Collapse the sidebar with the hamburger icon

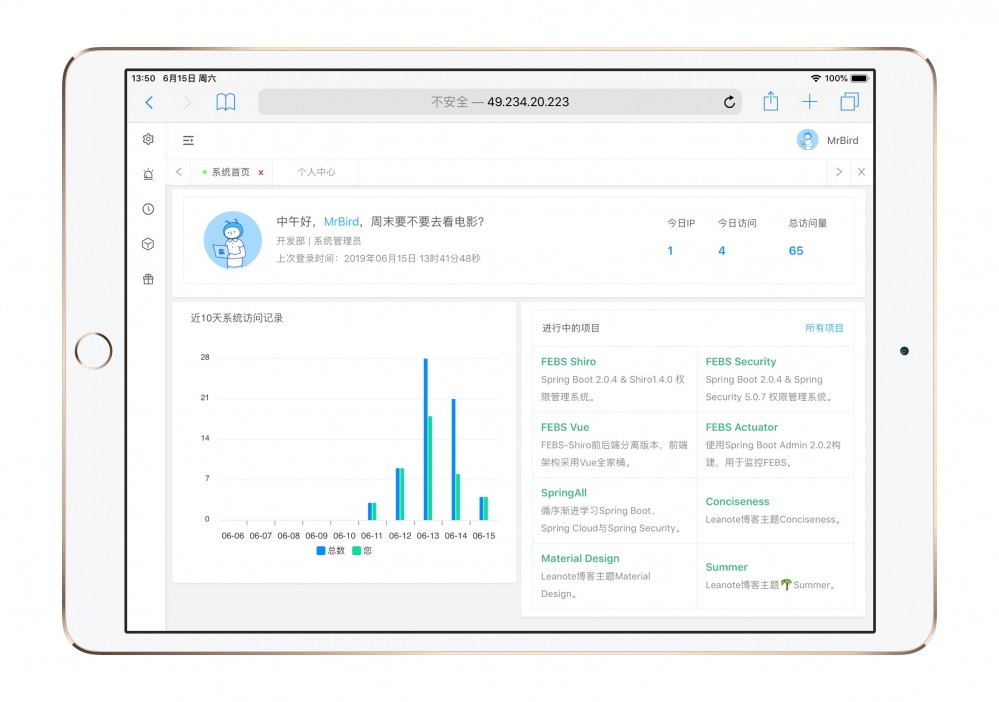click(188, 141)
